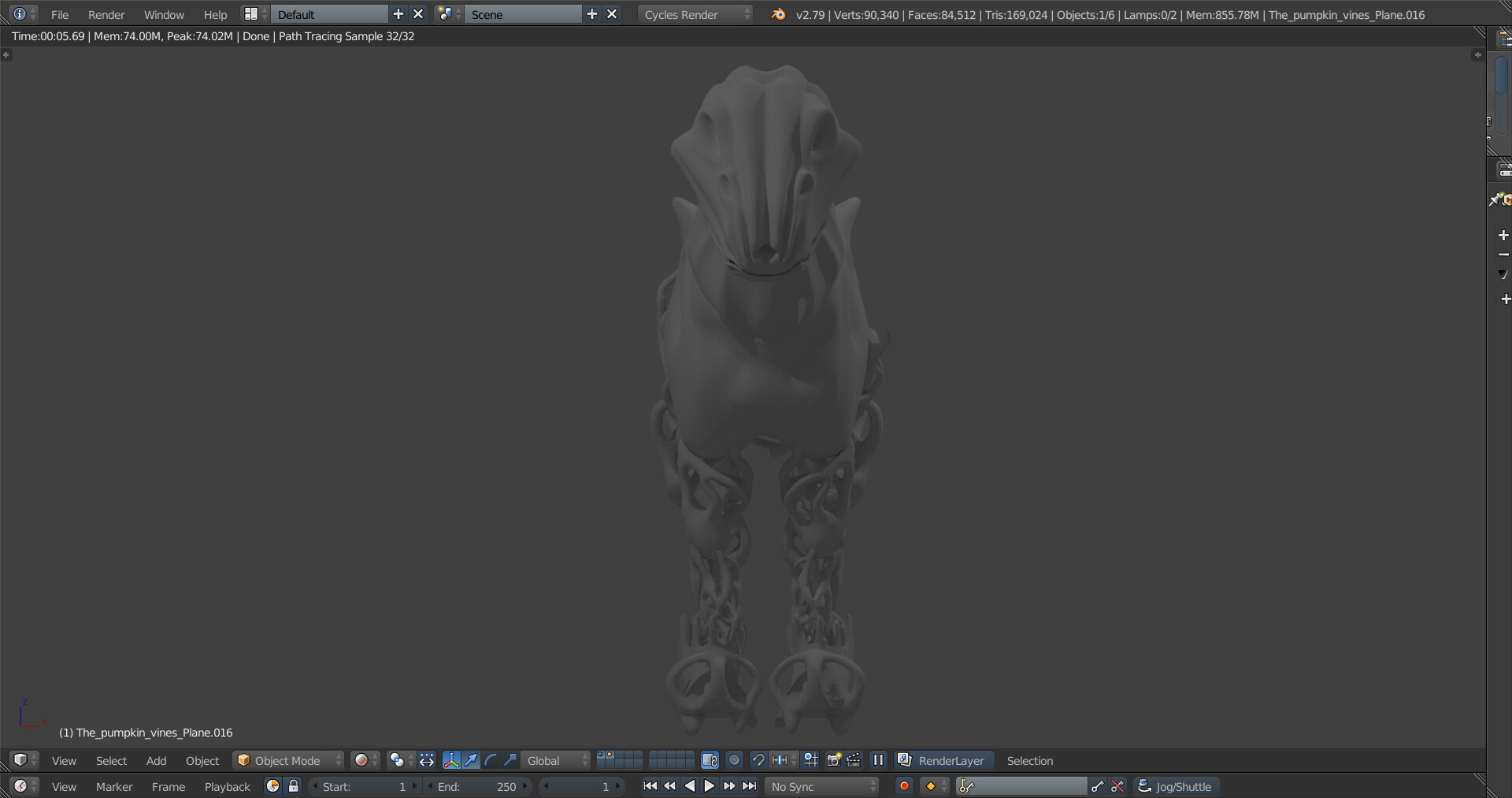Toggle automatic keyframe recording button

(x=904, y=786)
